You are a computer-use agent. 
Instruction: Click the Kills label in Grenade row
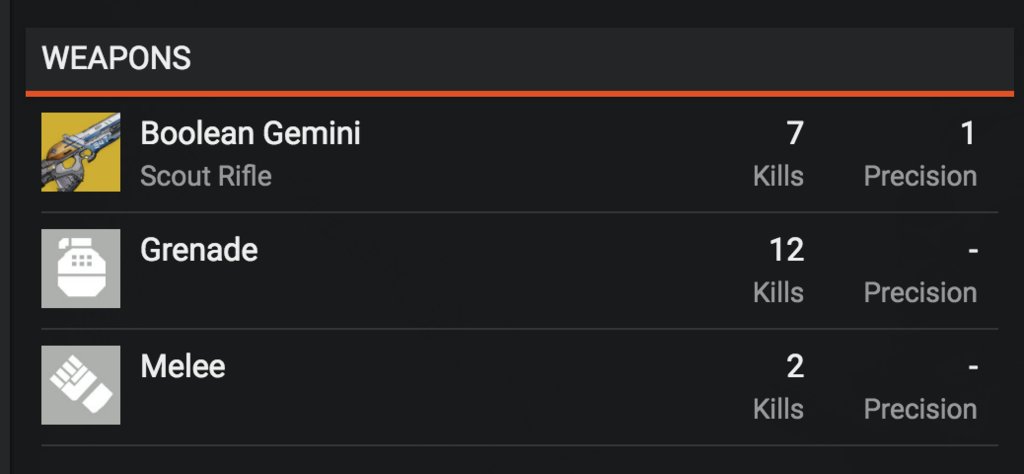(x=778, y=292)
